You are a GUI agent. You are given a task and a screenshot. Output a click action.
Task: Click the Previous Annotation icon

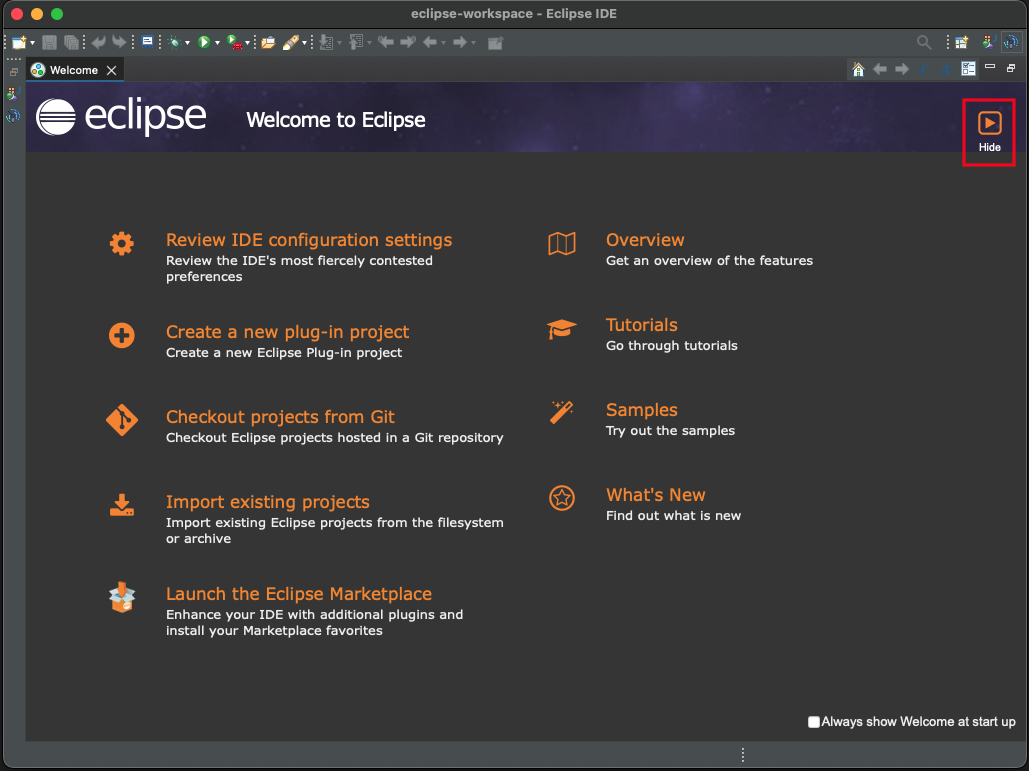(x=356, y=43)
